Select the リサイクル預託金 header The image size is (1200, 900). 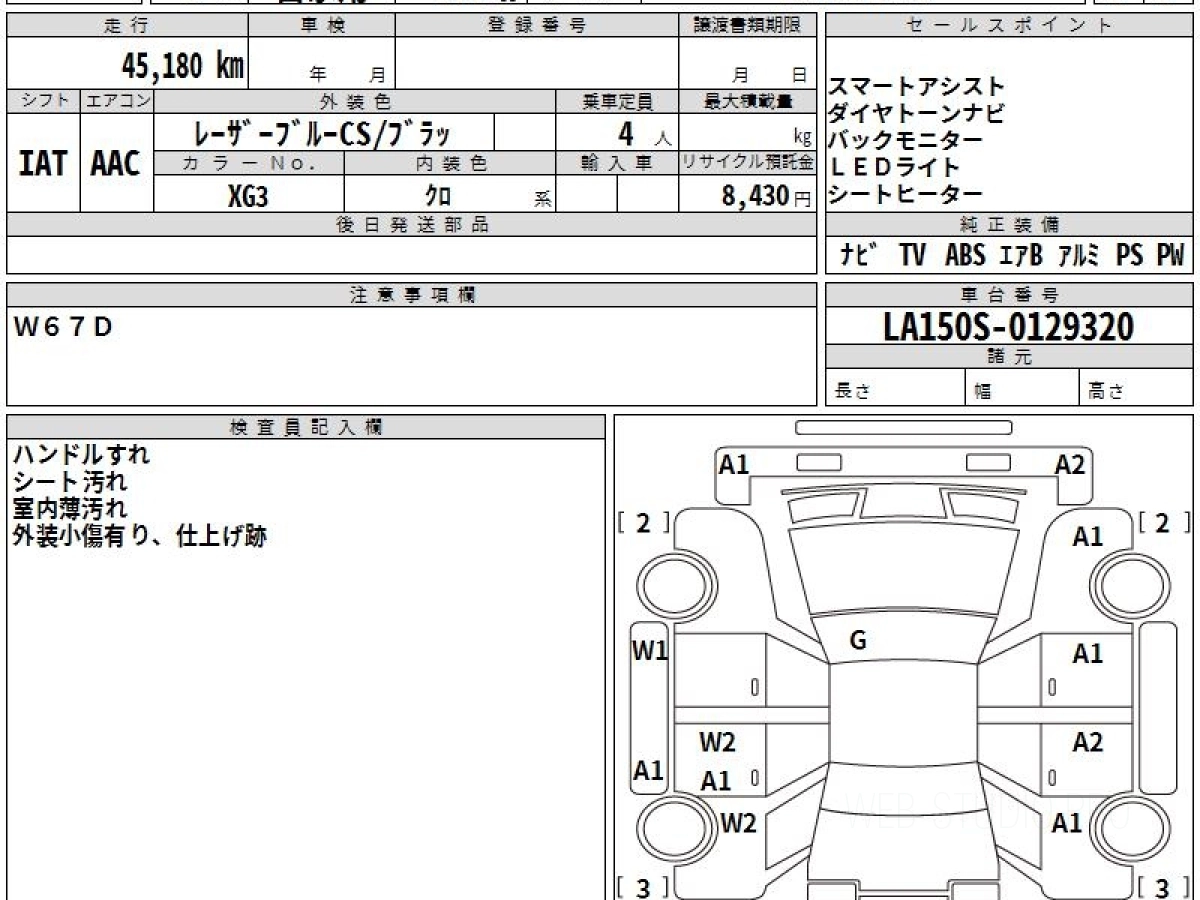(x=747, y=163)
